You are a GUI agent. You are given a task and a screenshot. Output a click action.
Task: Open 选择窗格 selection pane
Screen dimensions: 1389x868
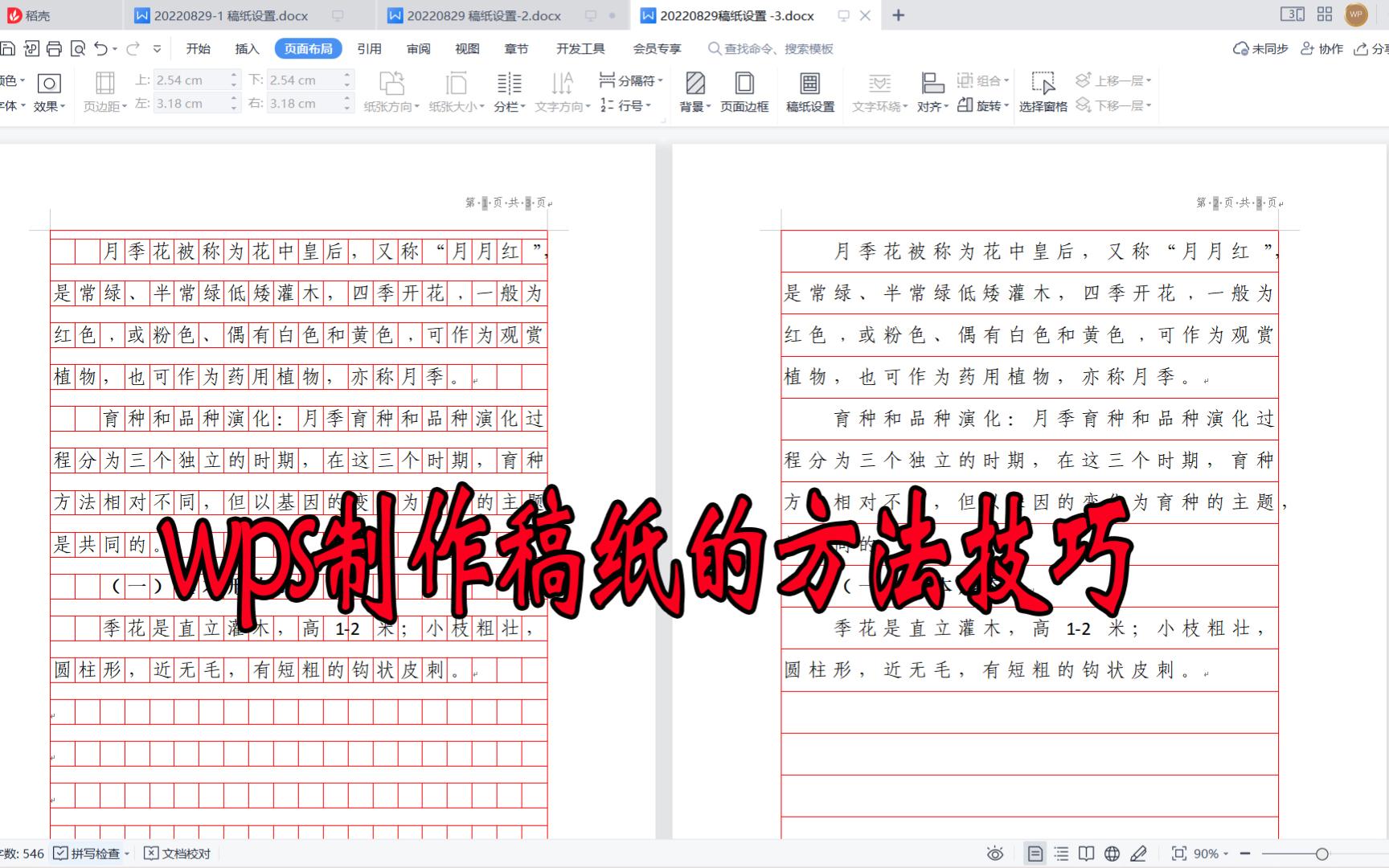click(x=1043, y=92)
